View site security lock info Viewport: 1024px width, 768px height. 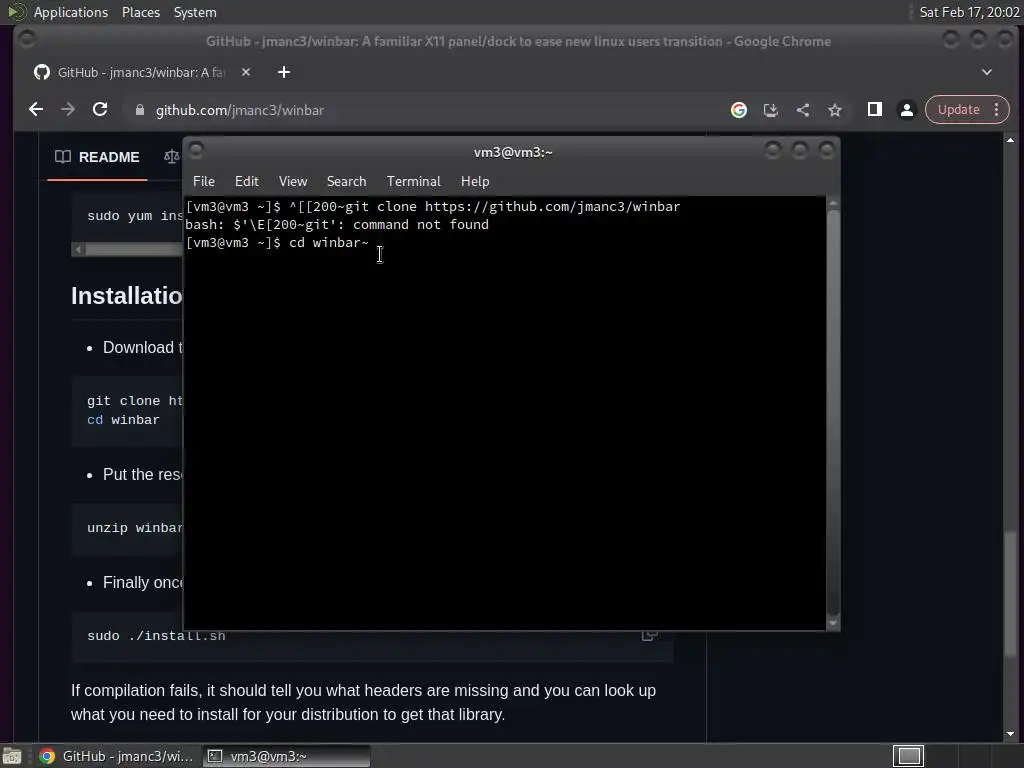click(139, 110)
